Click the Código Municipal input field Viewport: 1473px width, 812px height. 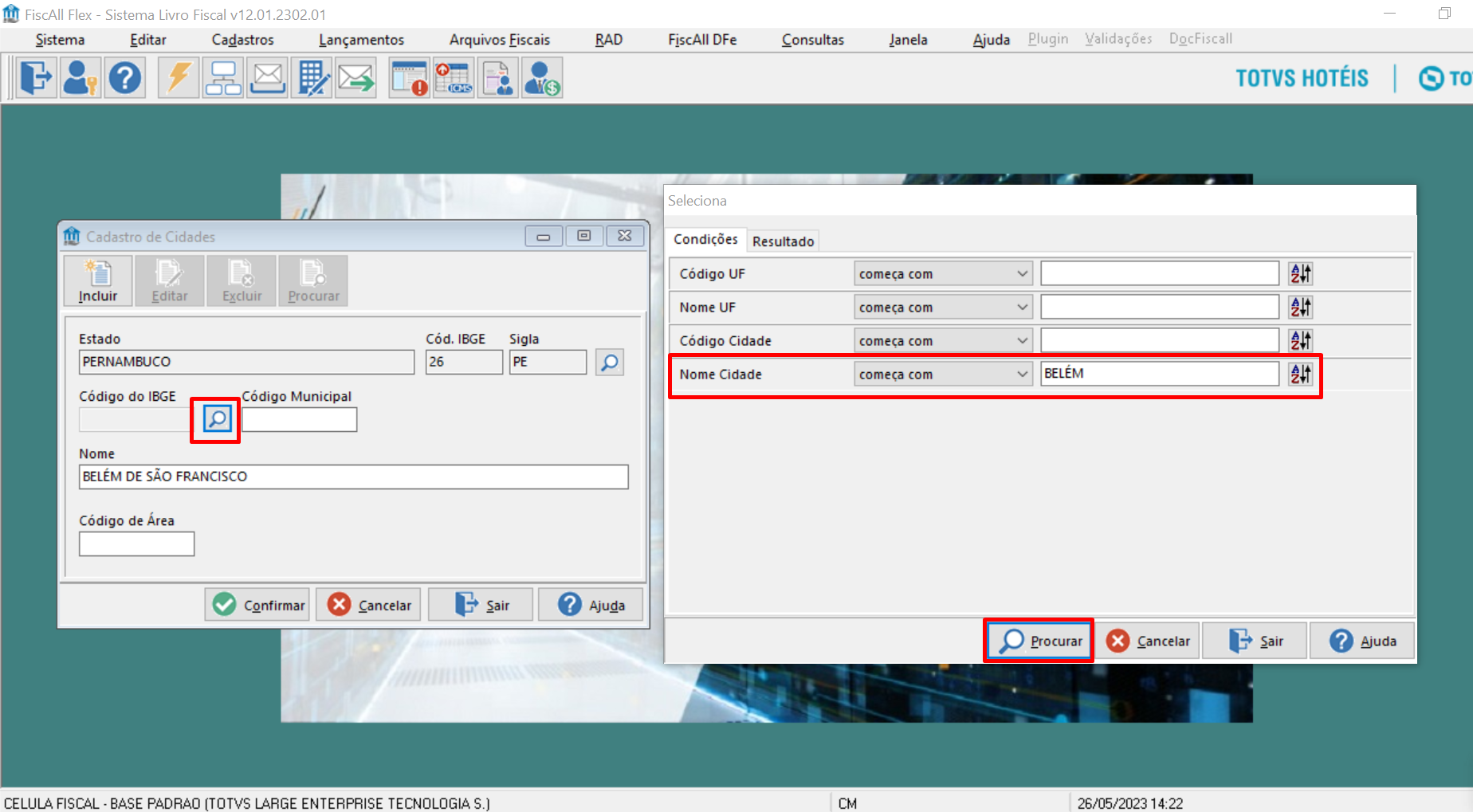click(x=300, y=419)
